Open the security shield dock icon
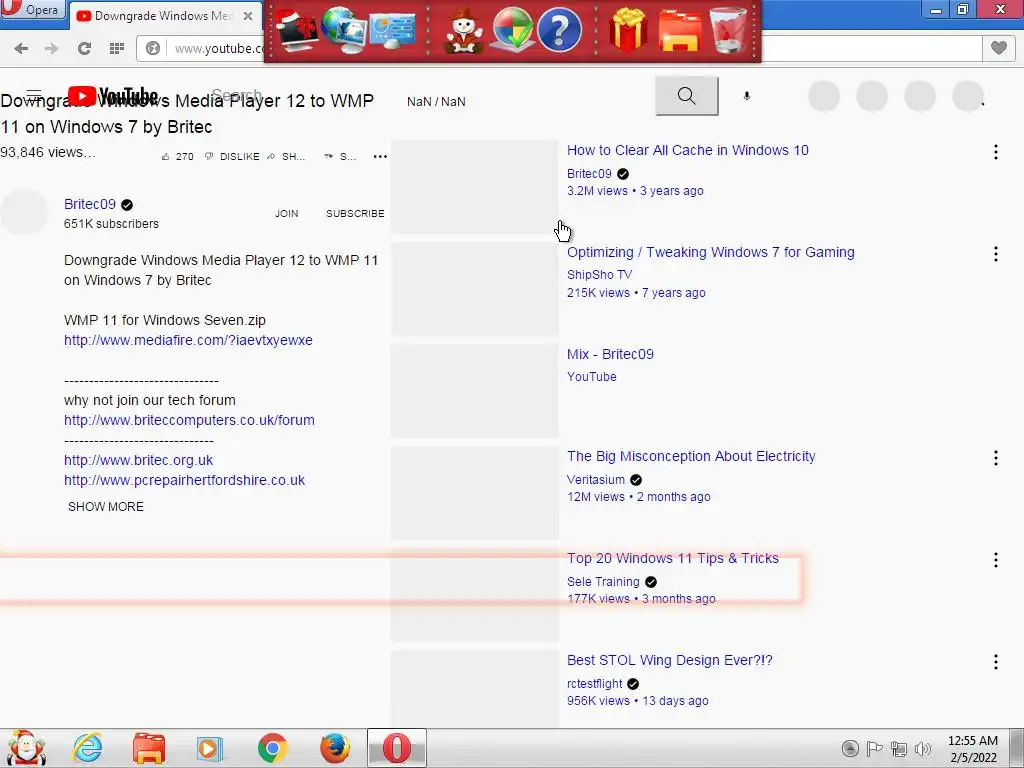This screenshot has width=1024, height=768. 513,30
